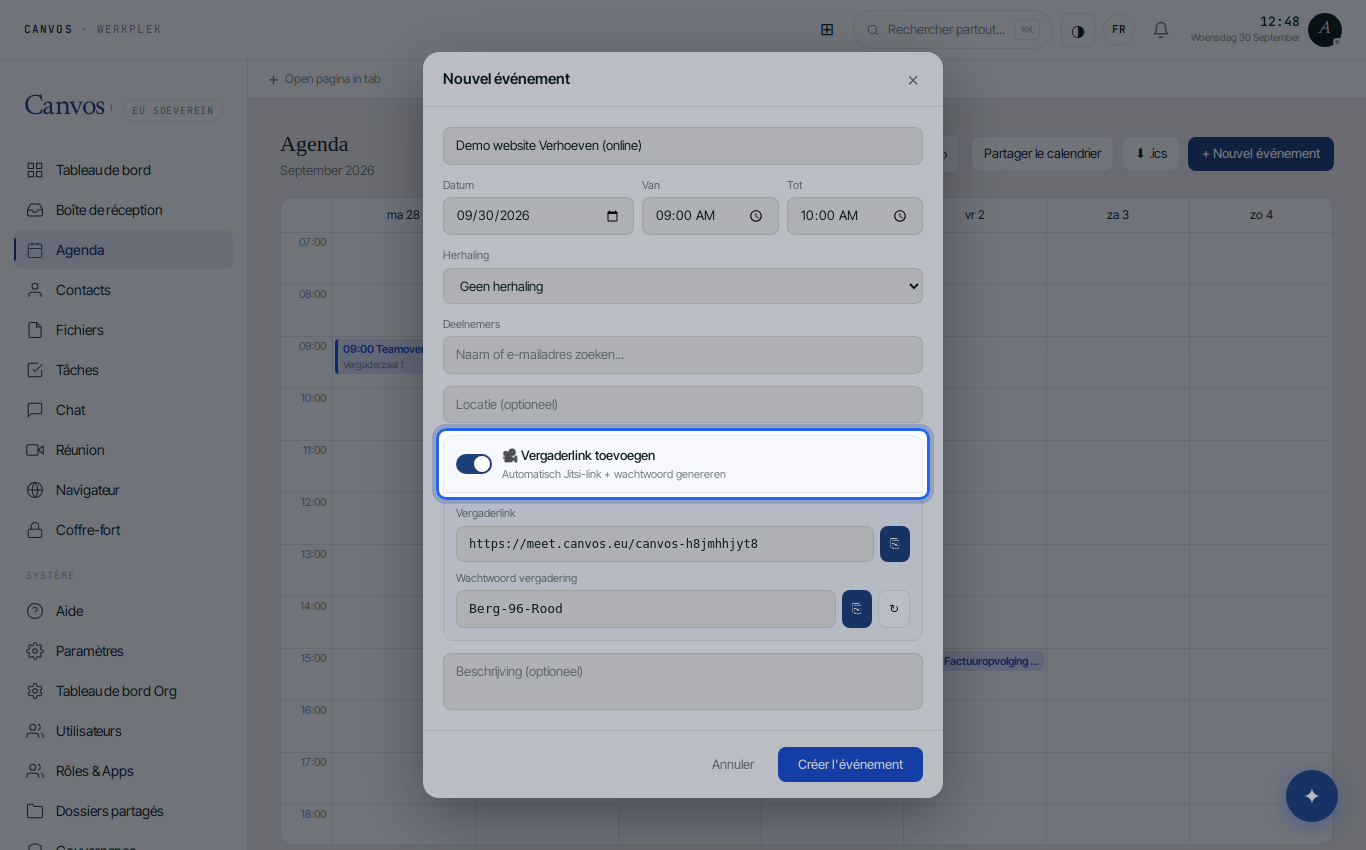Download the .ics calendar file
This screenshot has height=850, width=1366.
(x=1151, y=154)
